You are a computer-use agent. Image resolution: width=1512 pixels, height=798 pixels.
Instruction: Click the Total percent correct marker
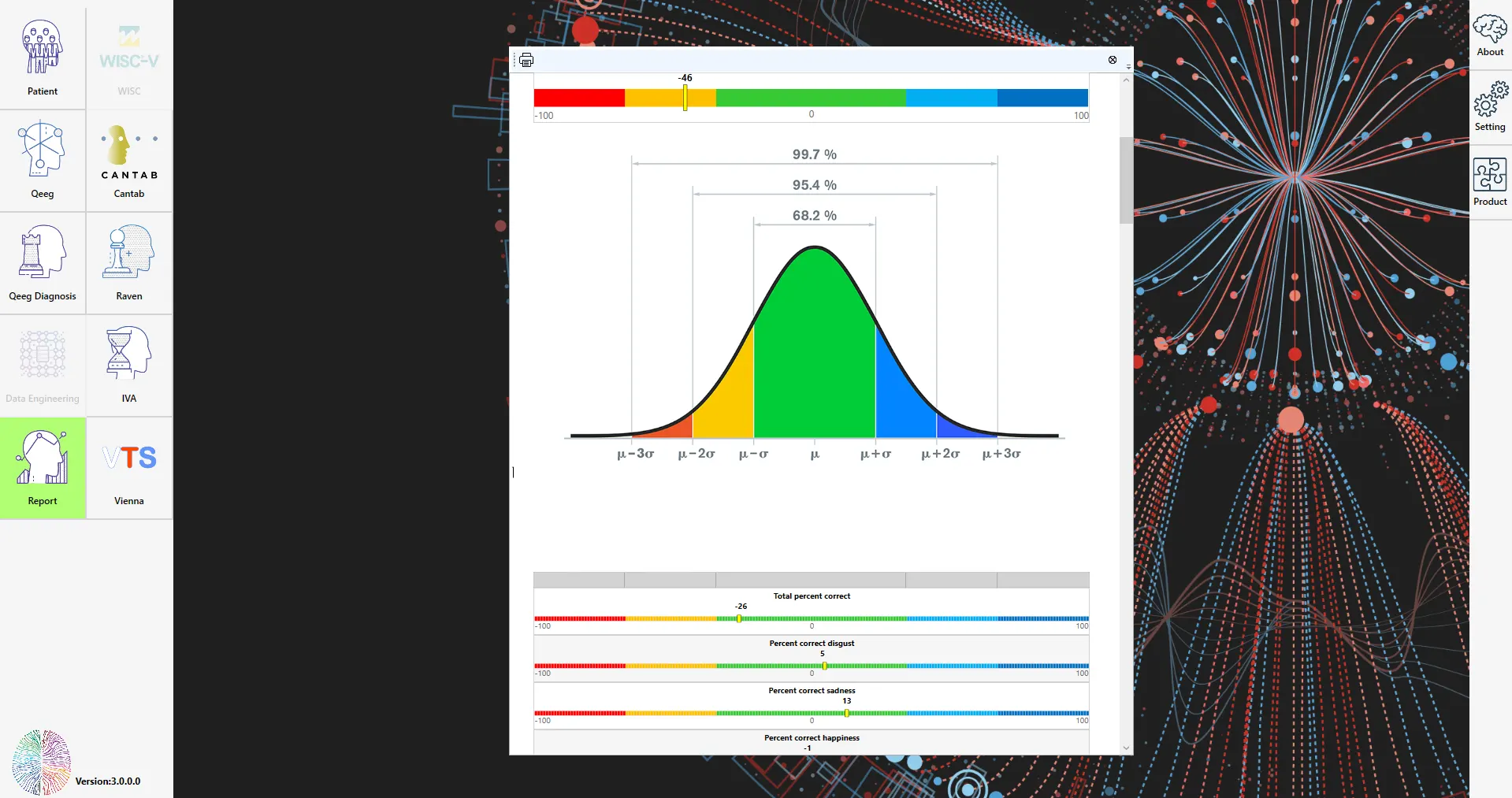coord(739,619)
